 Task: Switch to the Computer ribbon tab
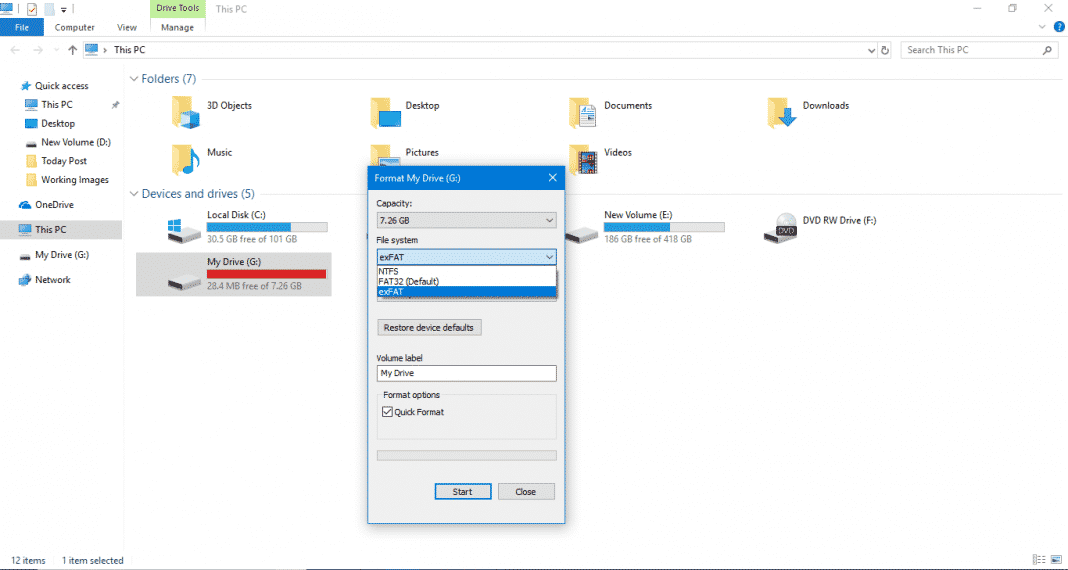coord(75,28)
